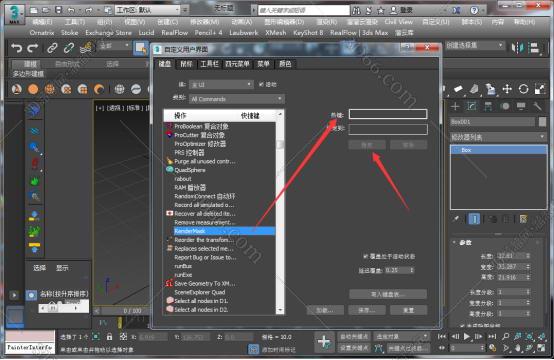
Task: Click the save file icon in quick access toolbar
Action: (x=59, y=10)
